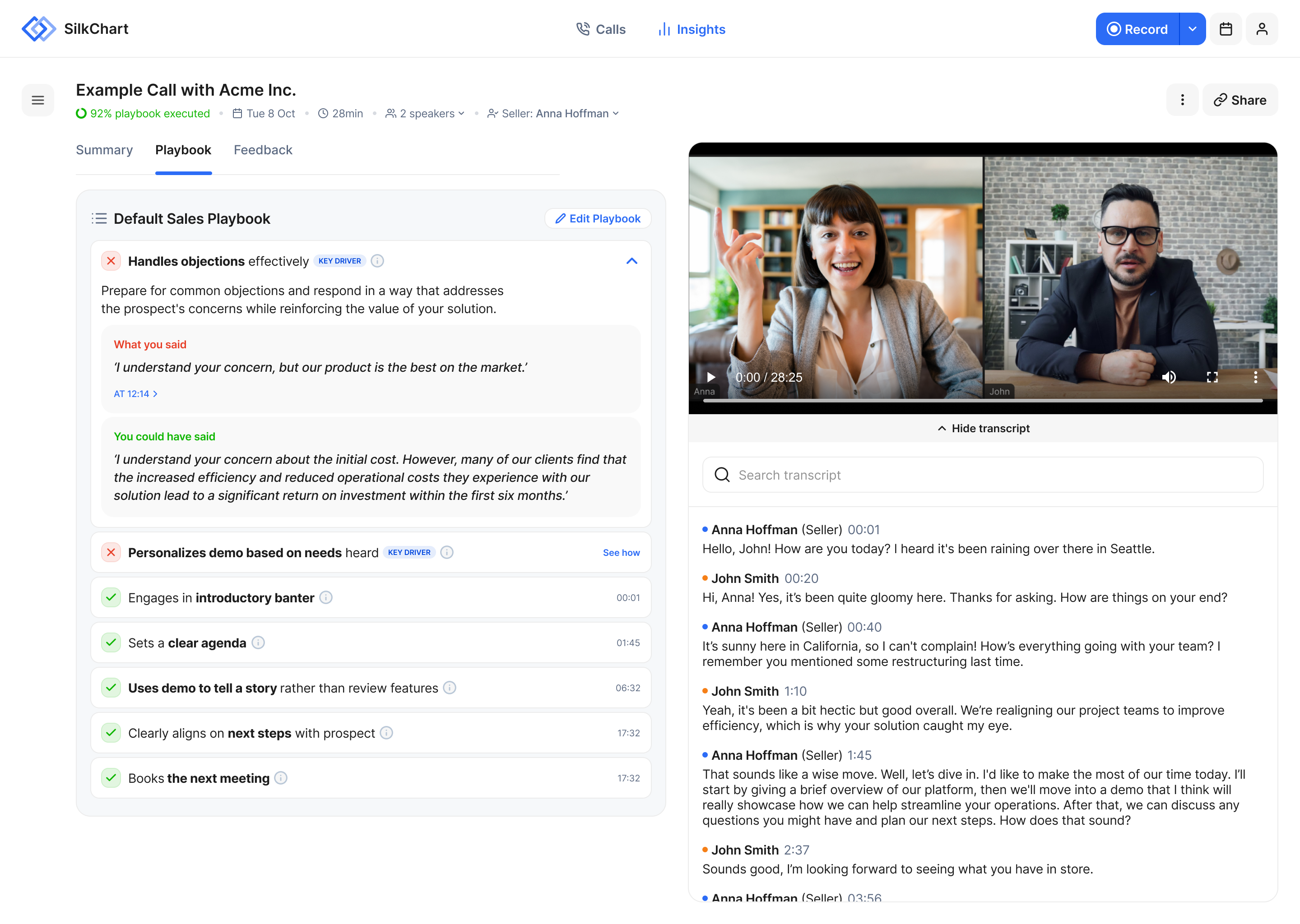This screenshot has width=1300, height=924.
Task: Switch to the Summary tab
Action: point(104,150)
